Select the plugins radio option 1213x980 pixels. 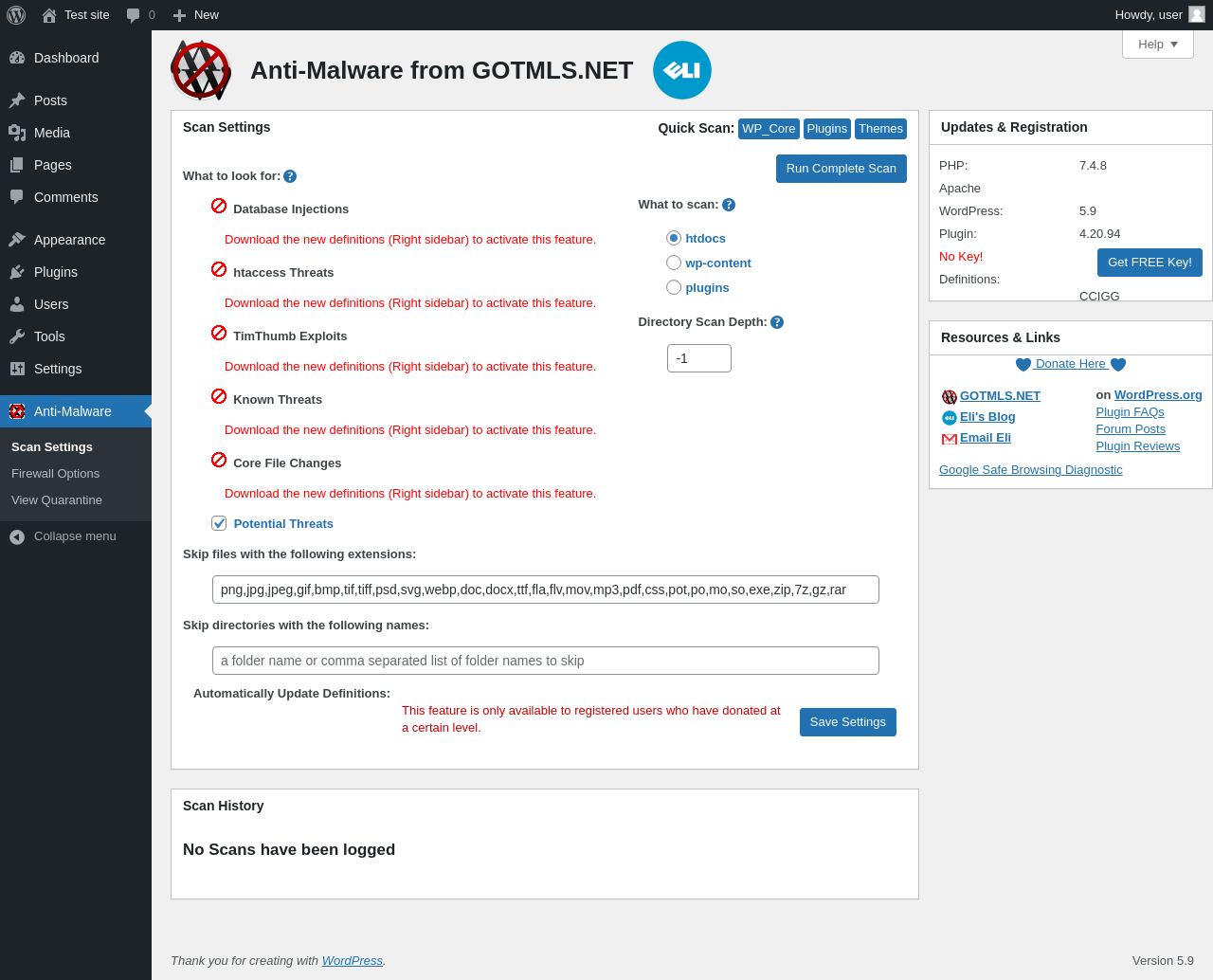[x=674, y=287]
